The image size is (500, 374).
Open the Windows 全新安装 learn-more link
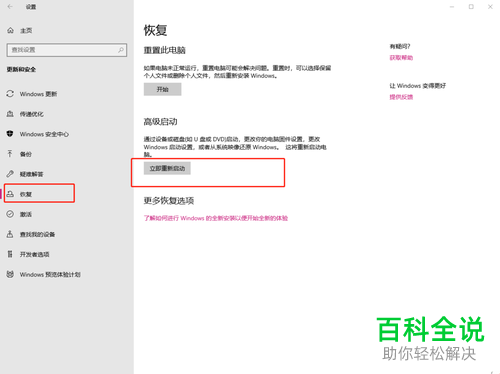pos(216,218)
